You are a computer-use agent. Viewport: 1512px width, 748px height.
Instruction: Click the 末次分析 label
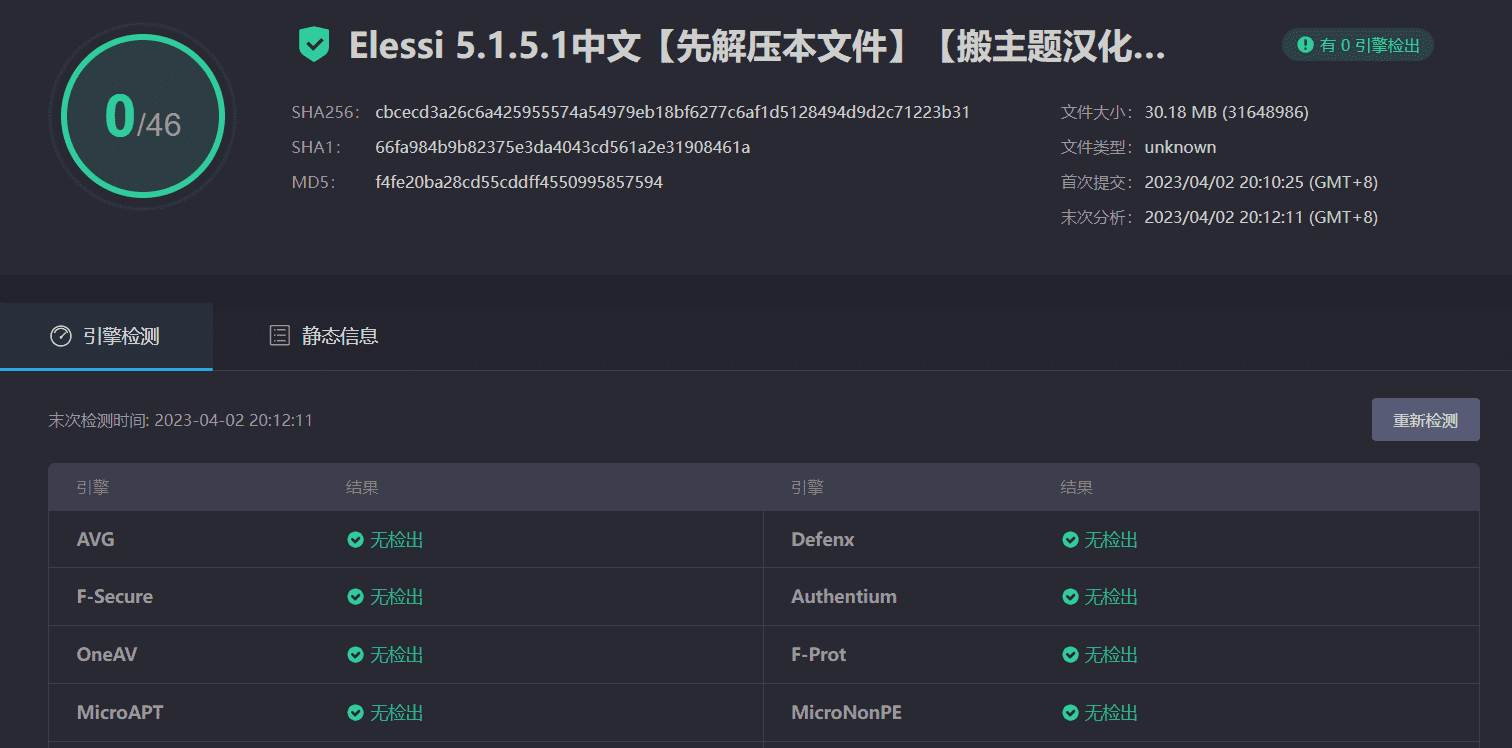[1098, 217]
